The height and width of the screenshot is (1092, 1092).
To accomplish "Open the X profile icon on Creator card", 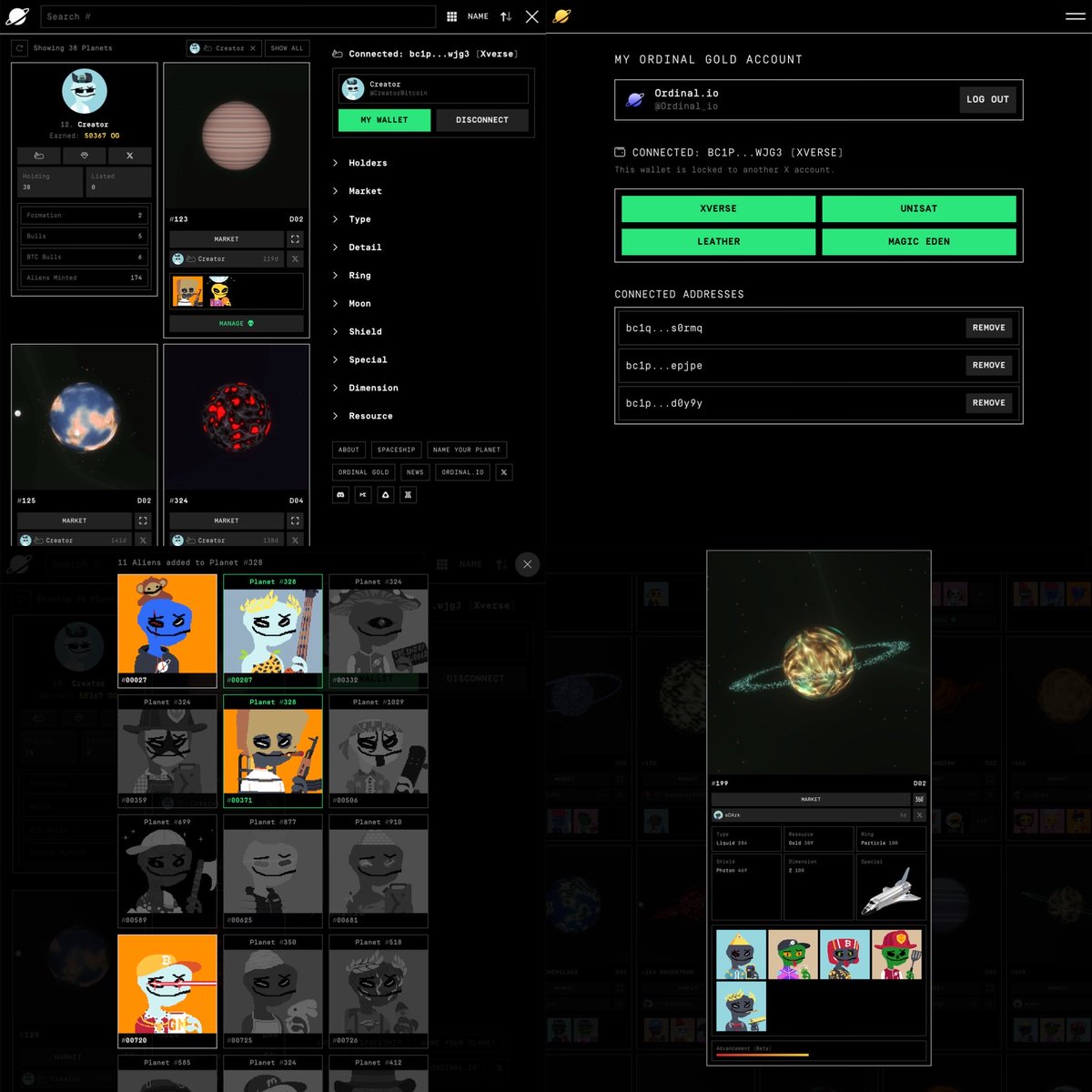I will point(130,156).
